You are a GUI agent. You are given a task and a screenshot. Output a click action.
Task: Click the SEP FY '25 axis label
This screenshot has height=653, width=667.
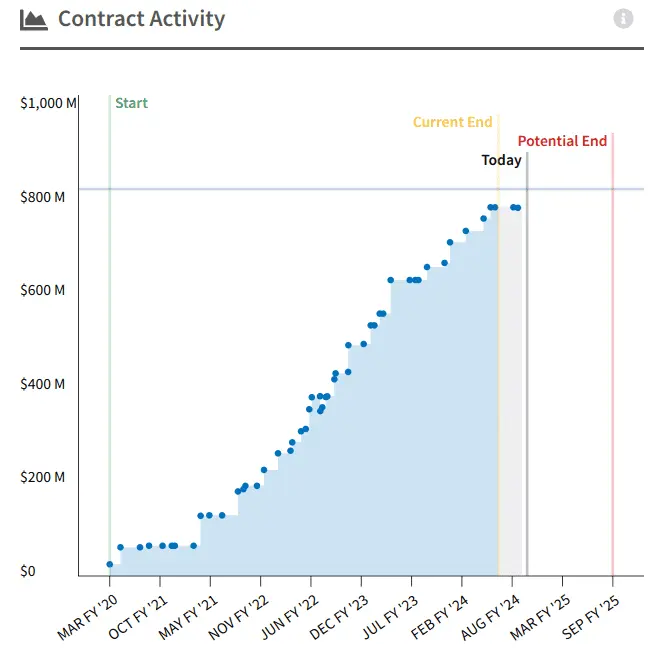590,616
